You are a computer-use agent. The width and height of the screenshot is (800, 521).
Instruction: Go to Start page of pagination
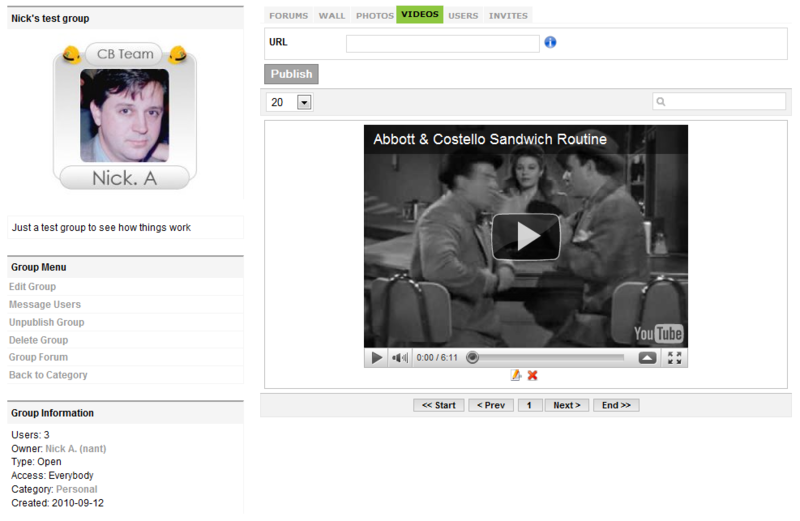[x=439, y=405]
